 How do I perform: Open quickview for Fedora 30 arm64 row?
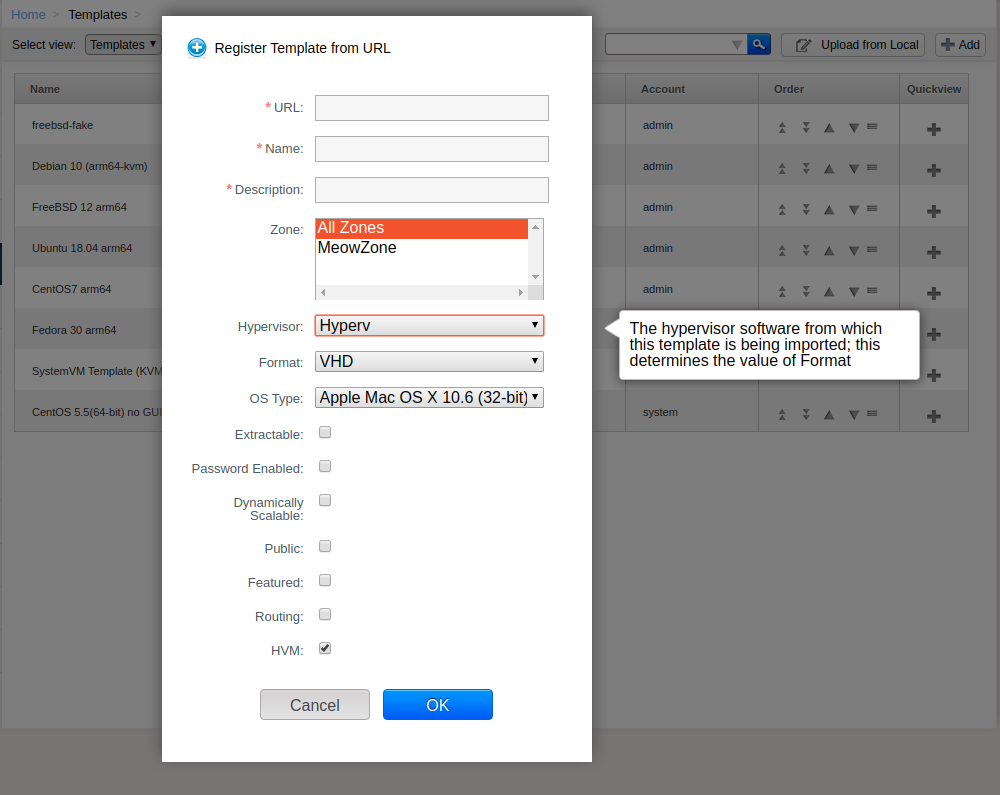tap(934, 334)
